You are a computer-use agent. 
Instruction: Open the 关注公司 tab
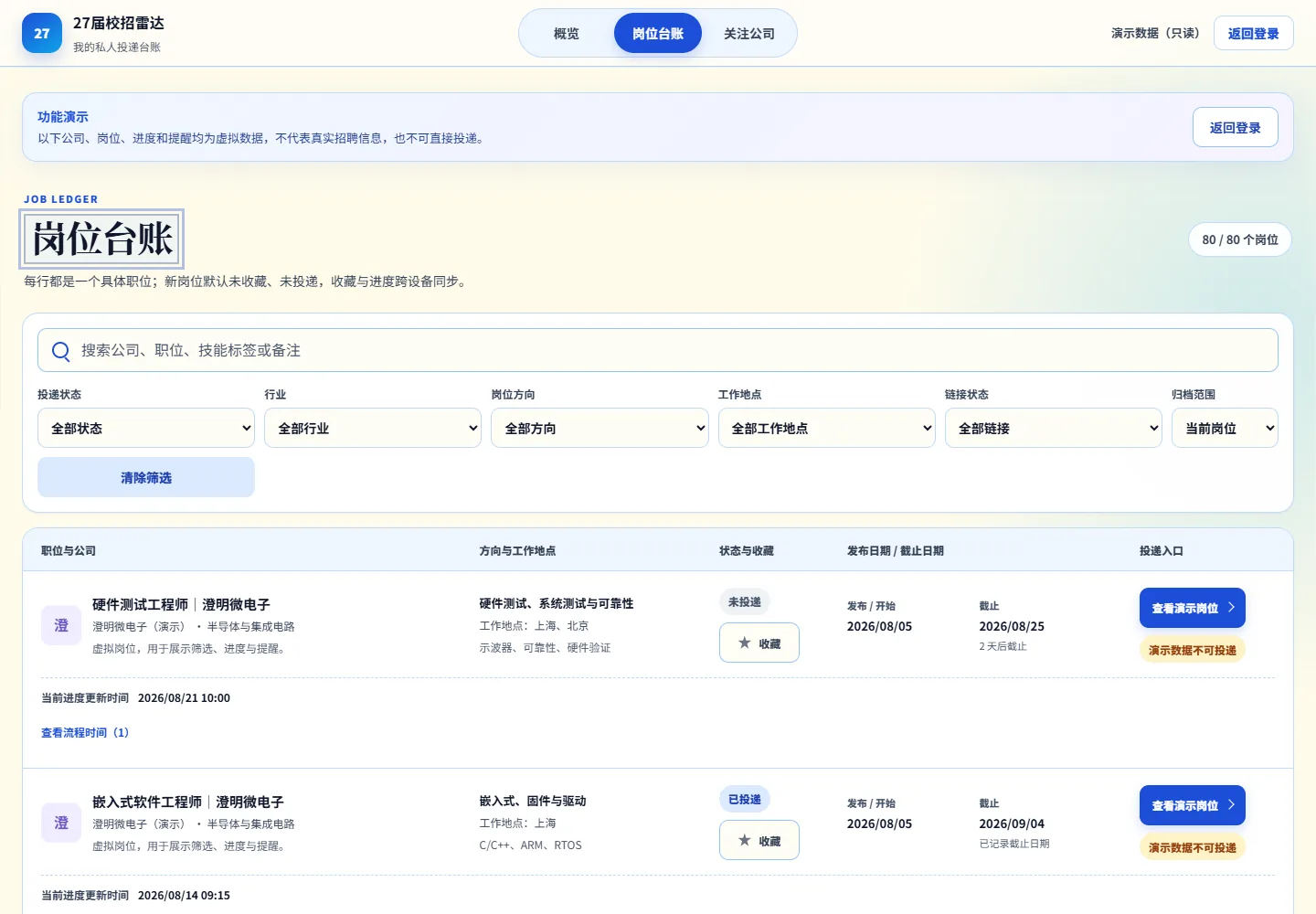(x=749, y=33)
